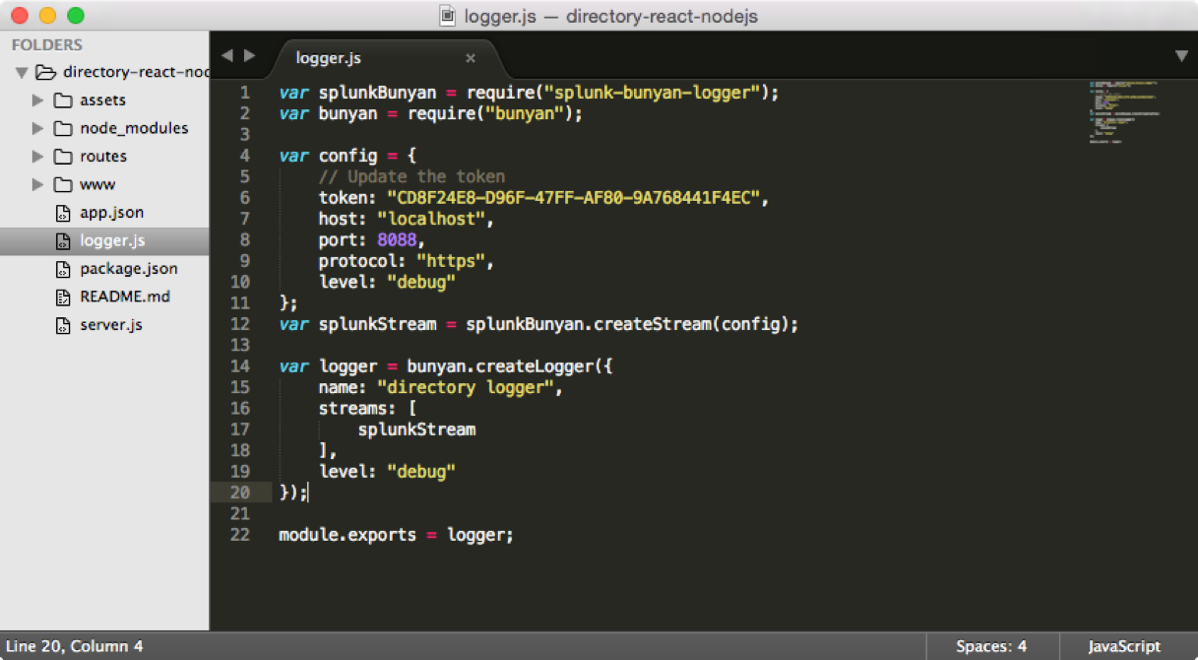
Task: Click the next tab right arrow
Action: click(249, 56)
